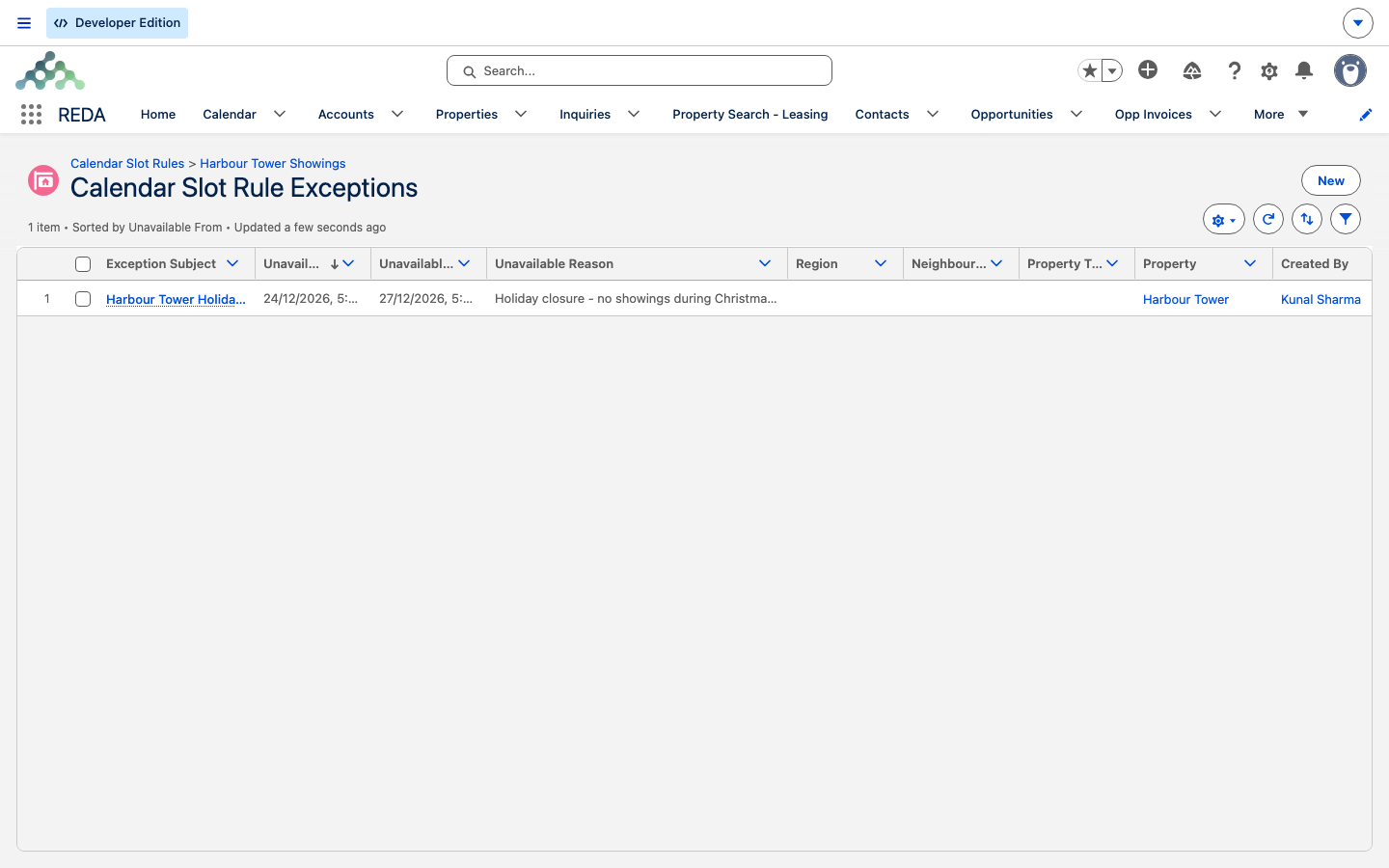Image resolution: width=1389 pixels, height=868 pixels.
Task: Open the Contacts tab
Action: click(x=882, y=114)
